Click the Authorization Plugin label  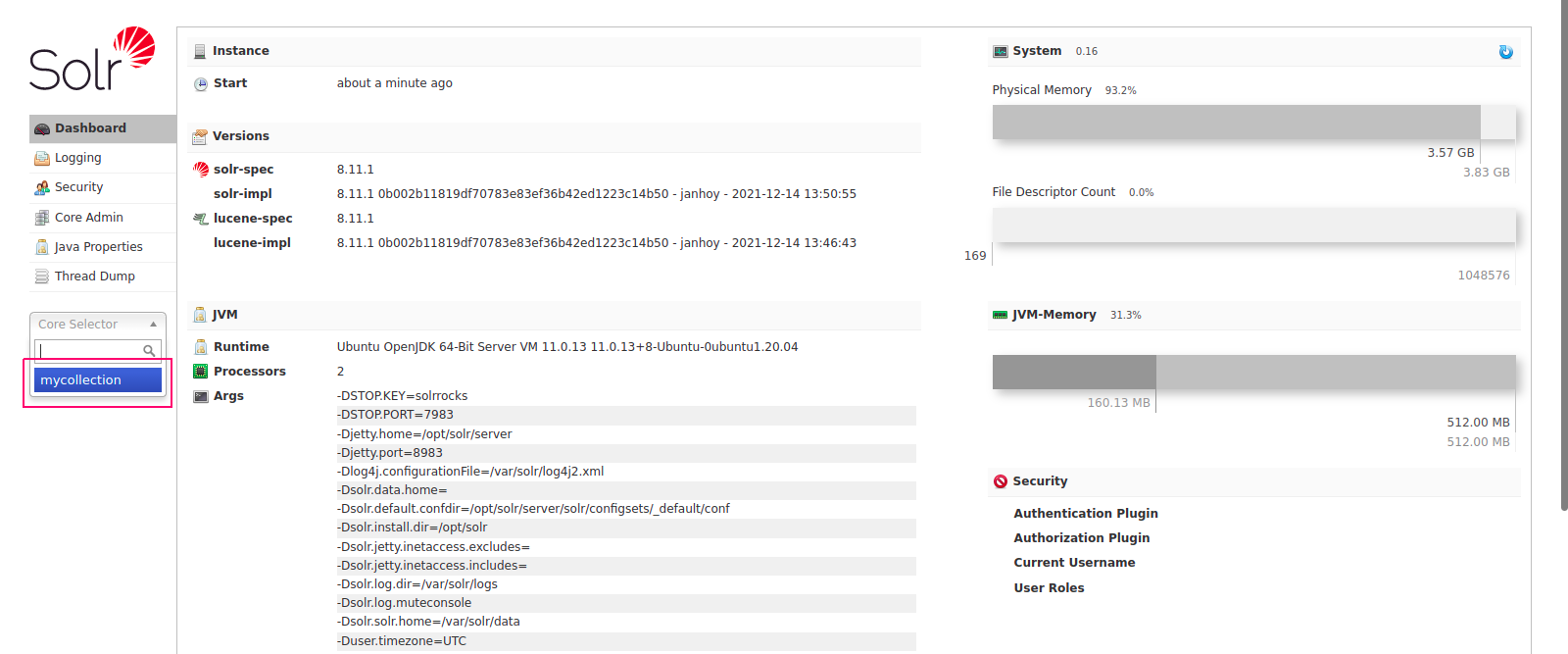[x=1082, y=538]
